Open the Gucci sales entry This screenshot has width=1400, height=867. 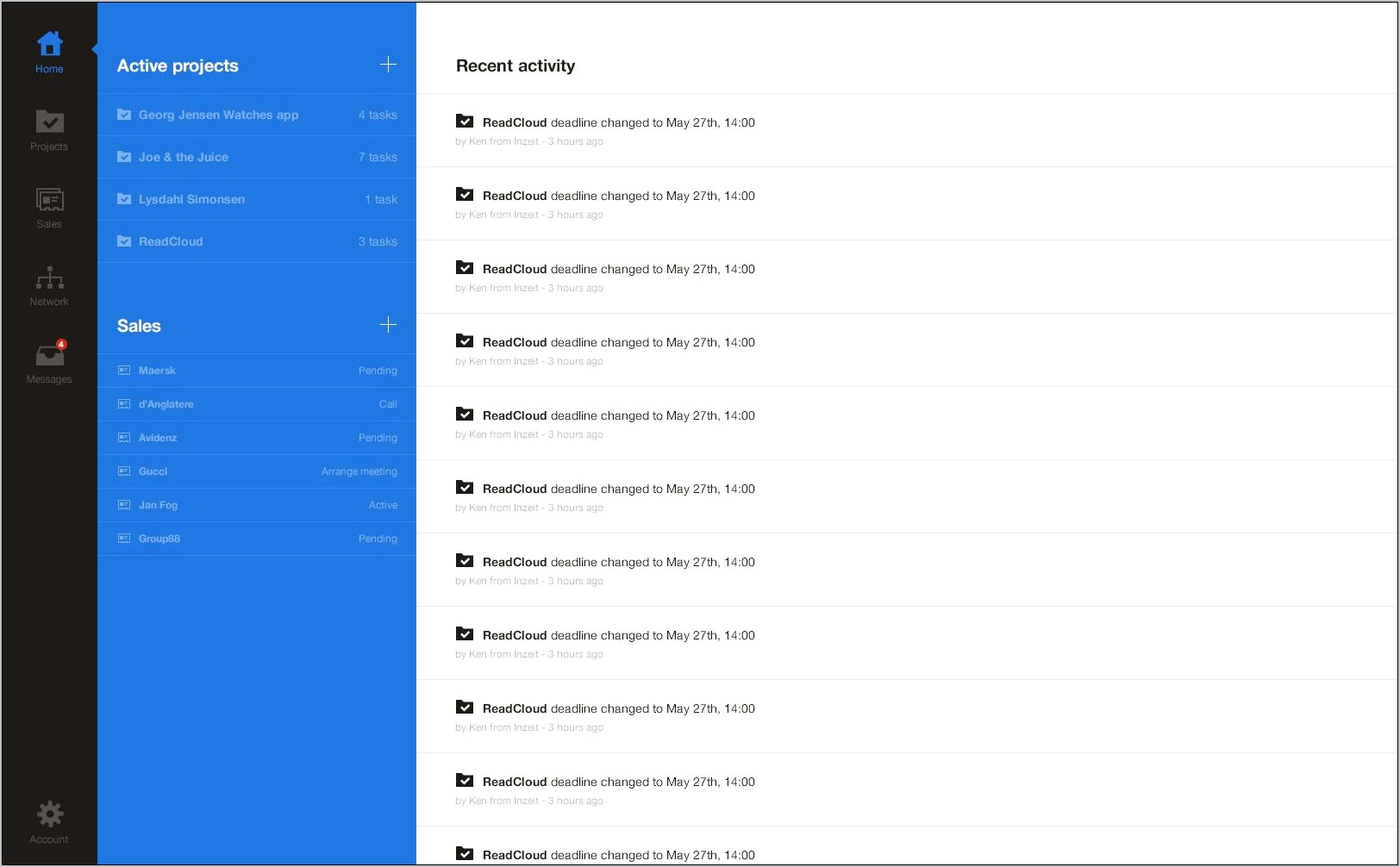click(257, 471)
